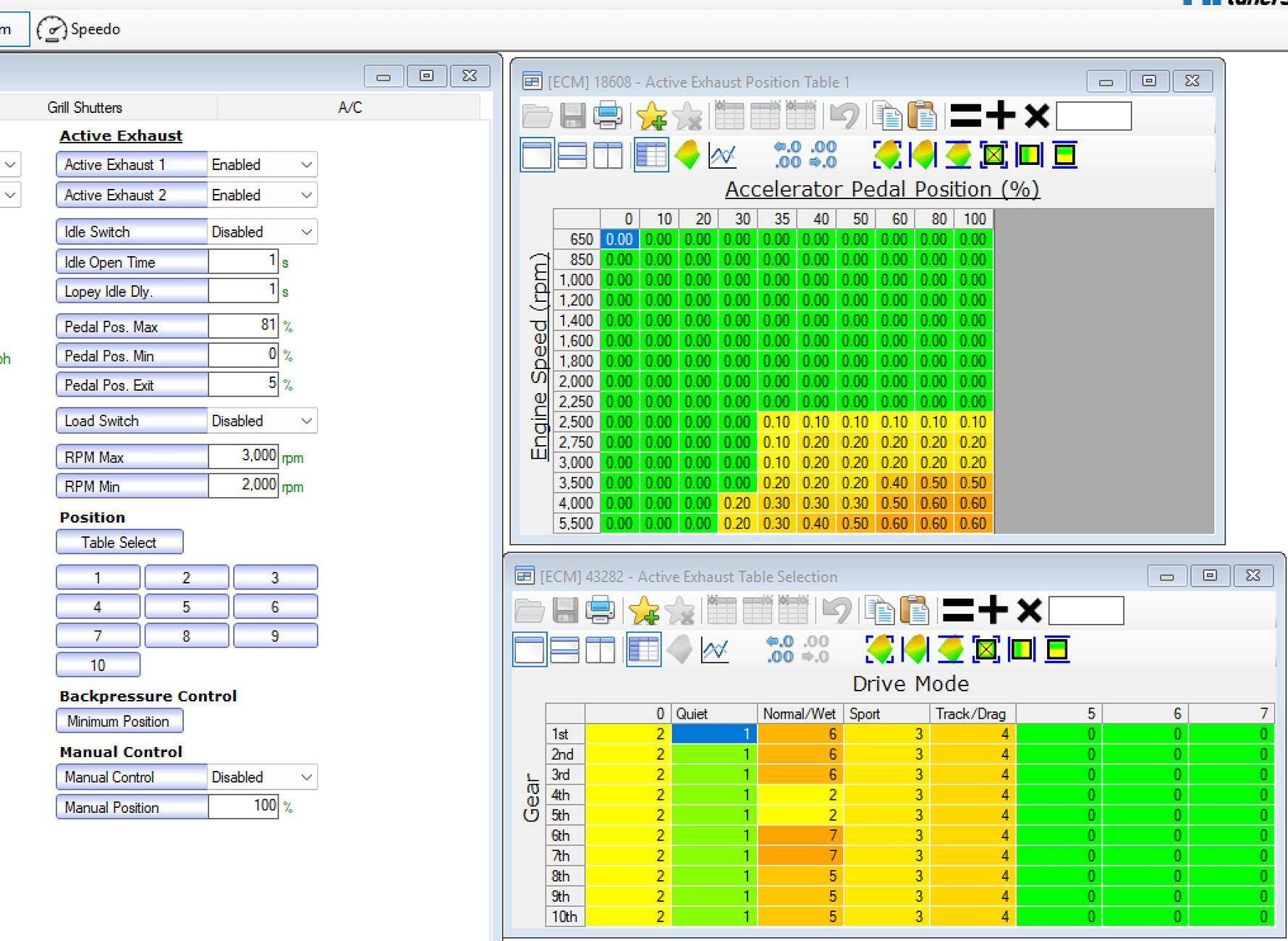Screen dimensions: 1288x941
Task: Select vertical split layout in Table Selection
Action: [x=600, y=650]
